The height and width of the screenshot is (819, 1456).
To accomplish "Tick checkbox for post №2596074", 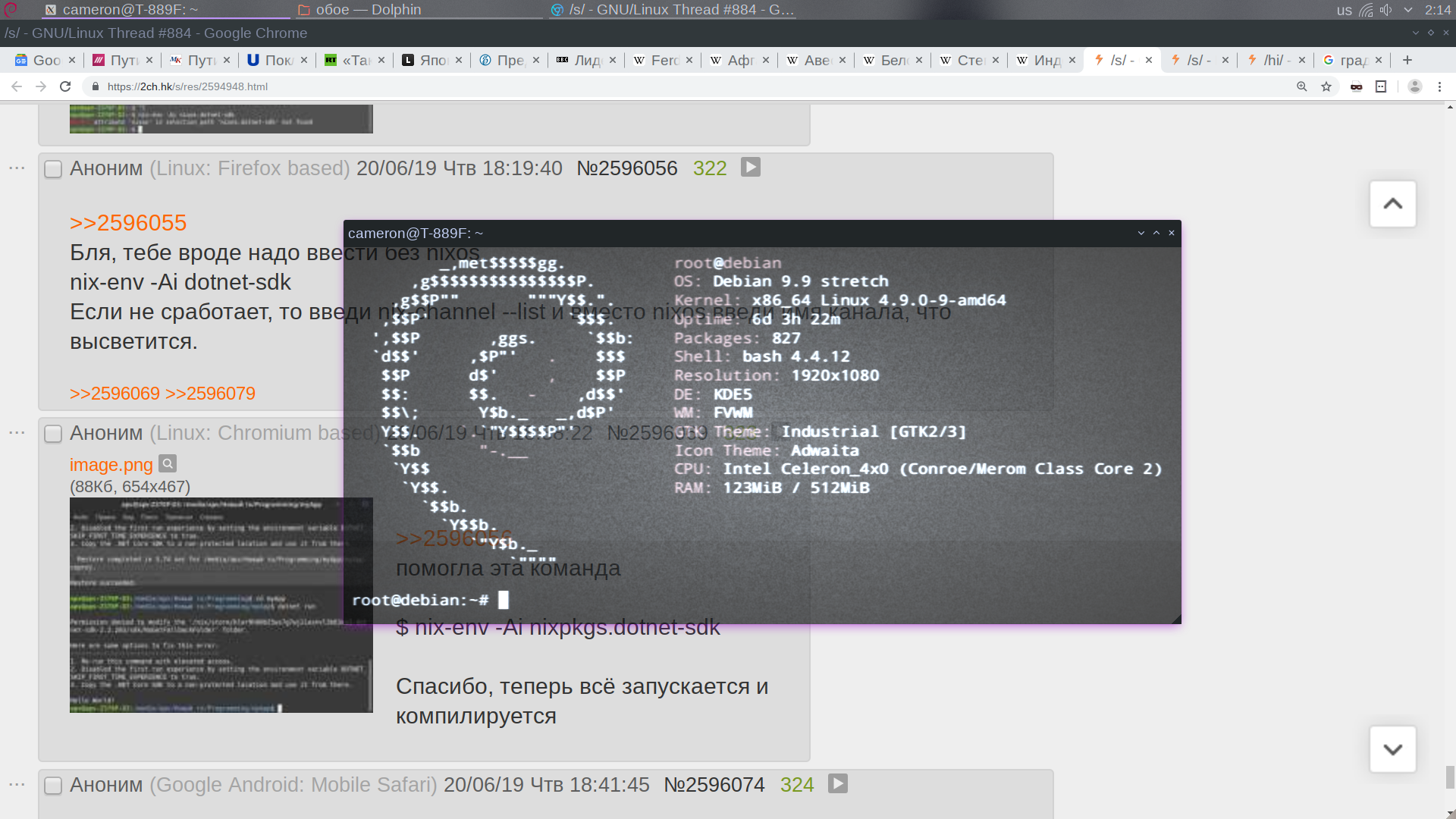I will 53,786.
